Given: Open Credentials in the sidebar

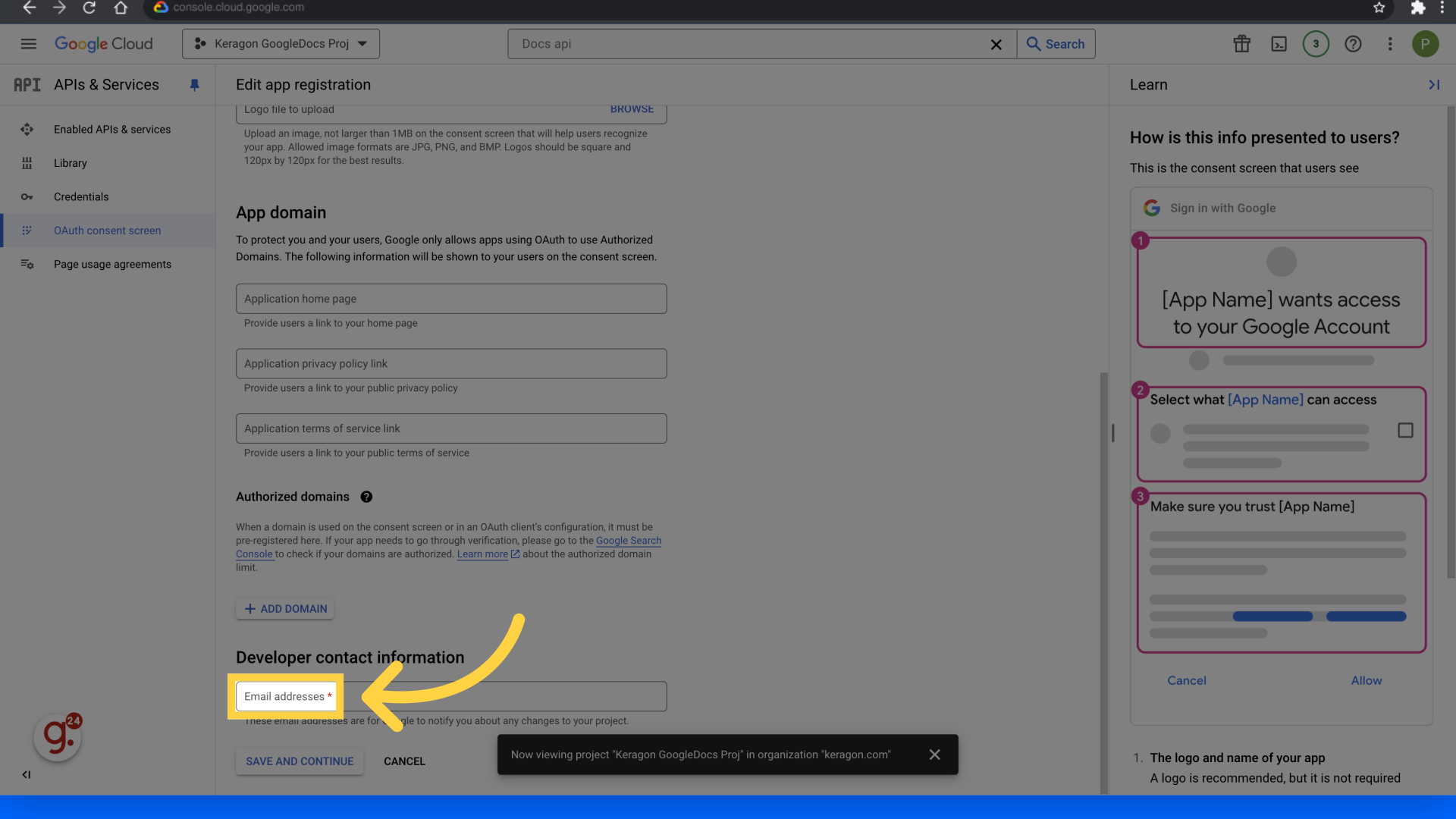Looking at the screenshot, I should point(108,197).
